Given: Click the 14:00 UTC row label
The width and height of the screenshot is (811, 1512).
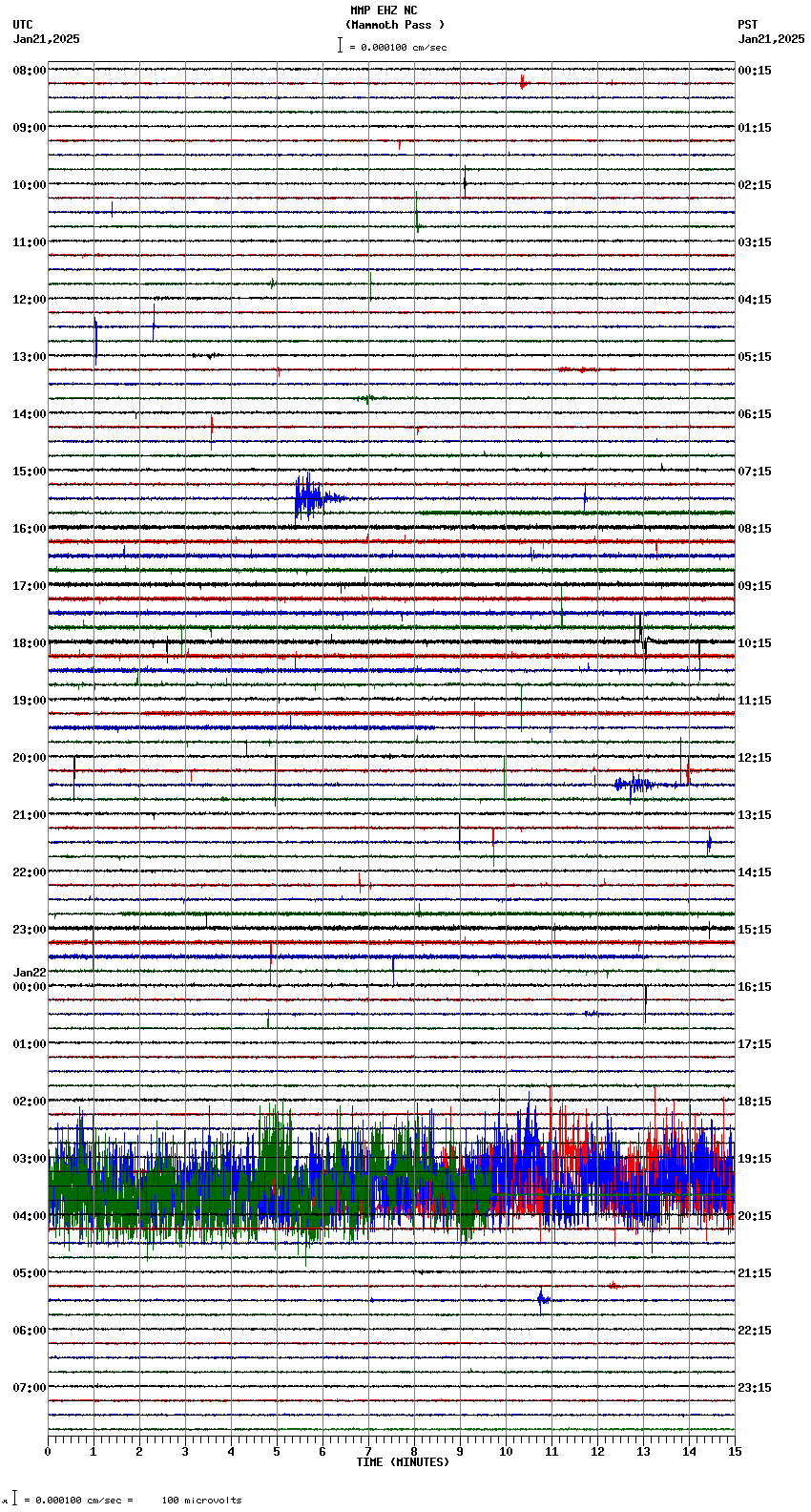Looking at the screenshot, I should click(x=30, y=414).
